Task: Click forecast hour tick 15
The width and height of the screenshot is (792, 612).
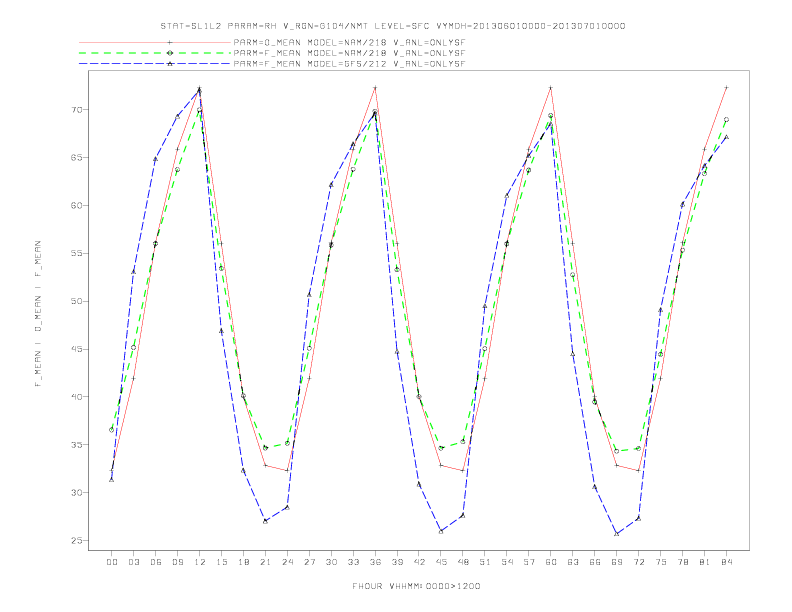Action: 221,562
